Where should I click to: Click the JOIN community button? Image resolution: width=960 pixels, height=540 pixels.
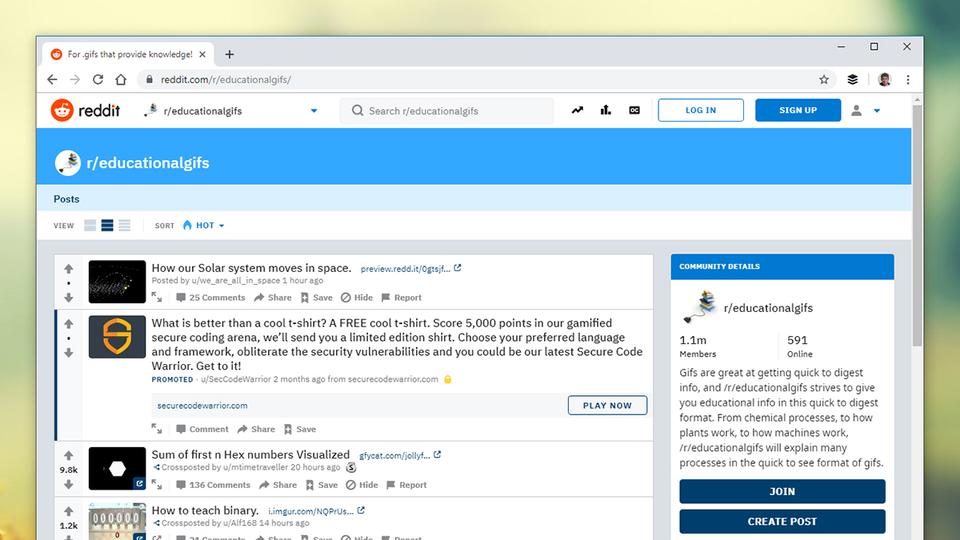click(782, 491)
